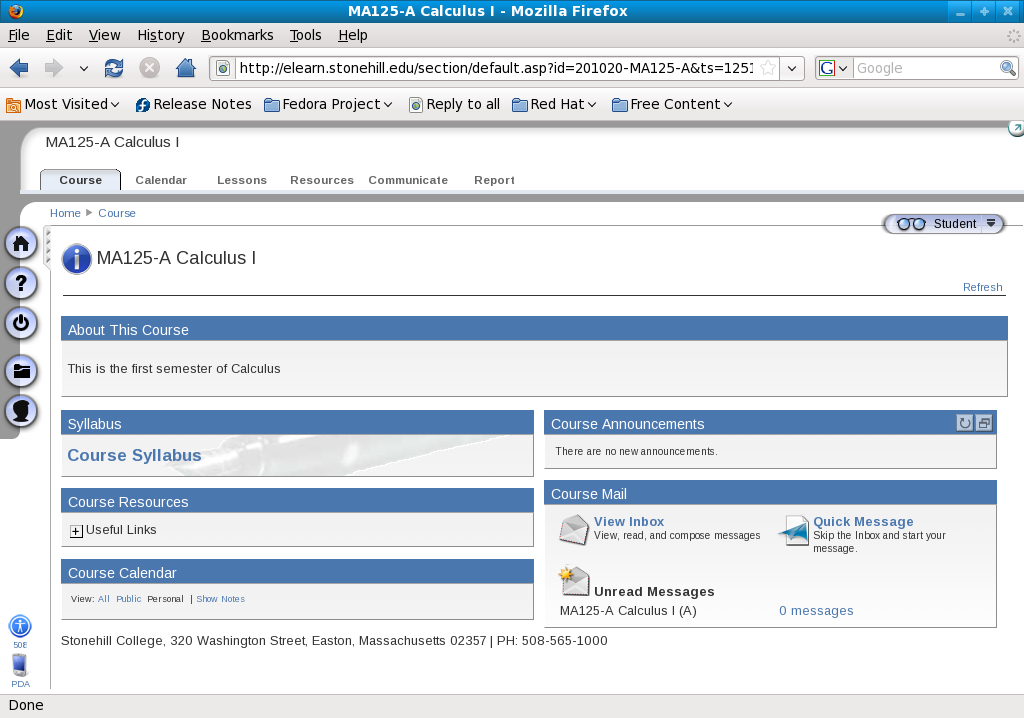Open the Bookmarks menu
1024x718 pixels.
(x=237, y=35)
